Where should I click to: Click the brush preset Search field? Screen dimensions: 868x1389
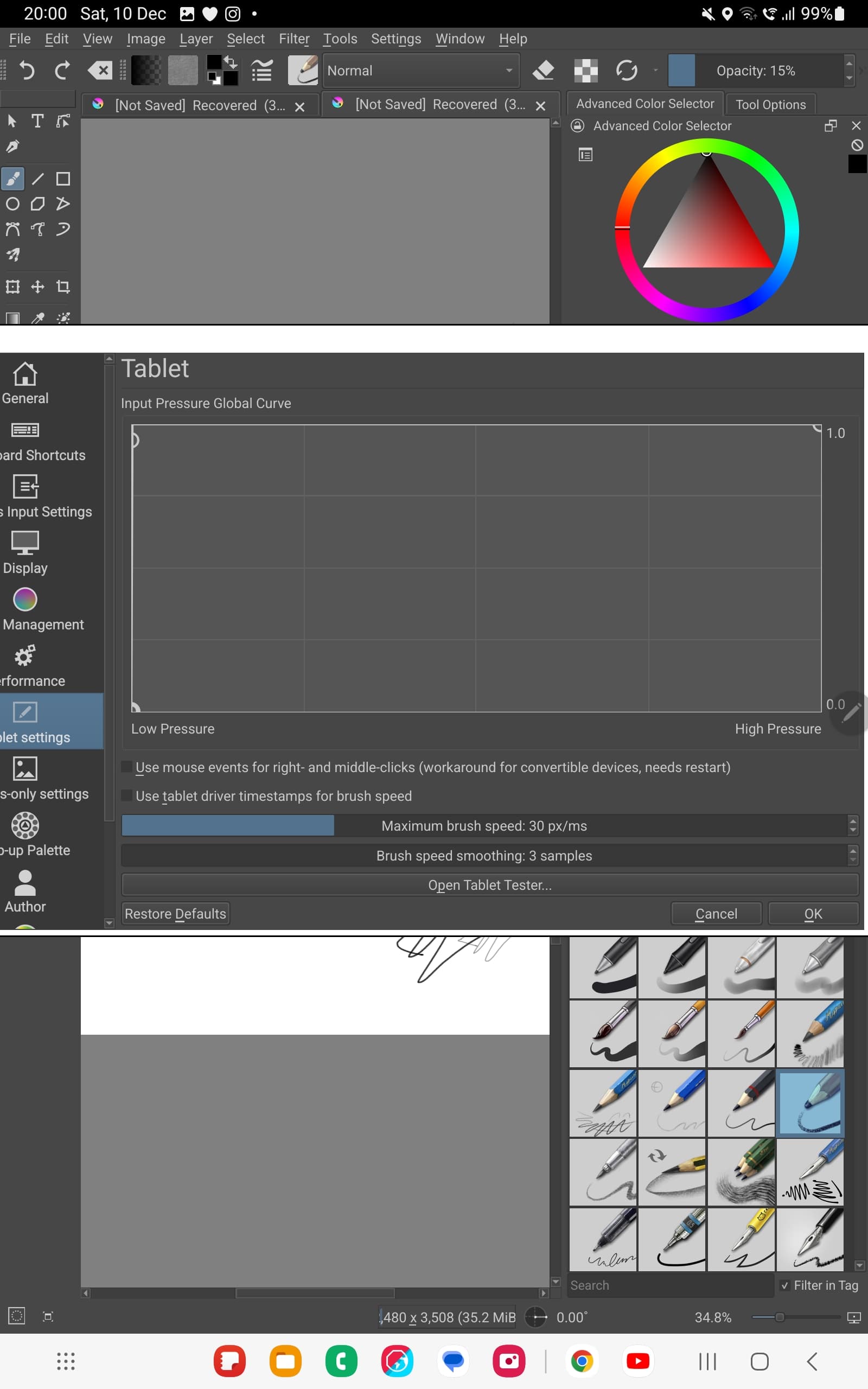[x=671, y=1286]
